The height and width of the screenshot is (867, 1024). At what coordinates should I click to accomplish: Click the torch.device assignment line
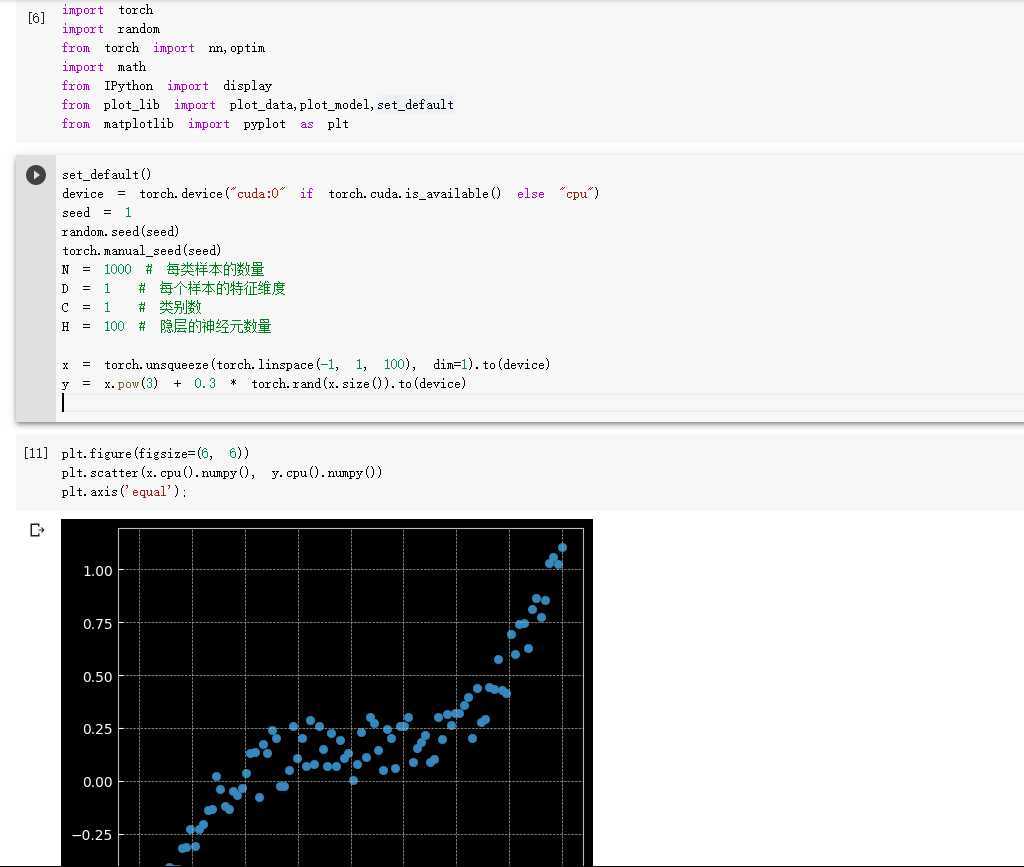330,193
